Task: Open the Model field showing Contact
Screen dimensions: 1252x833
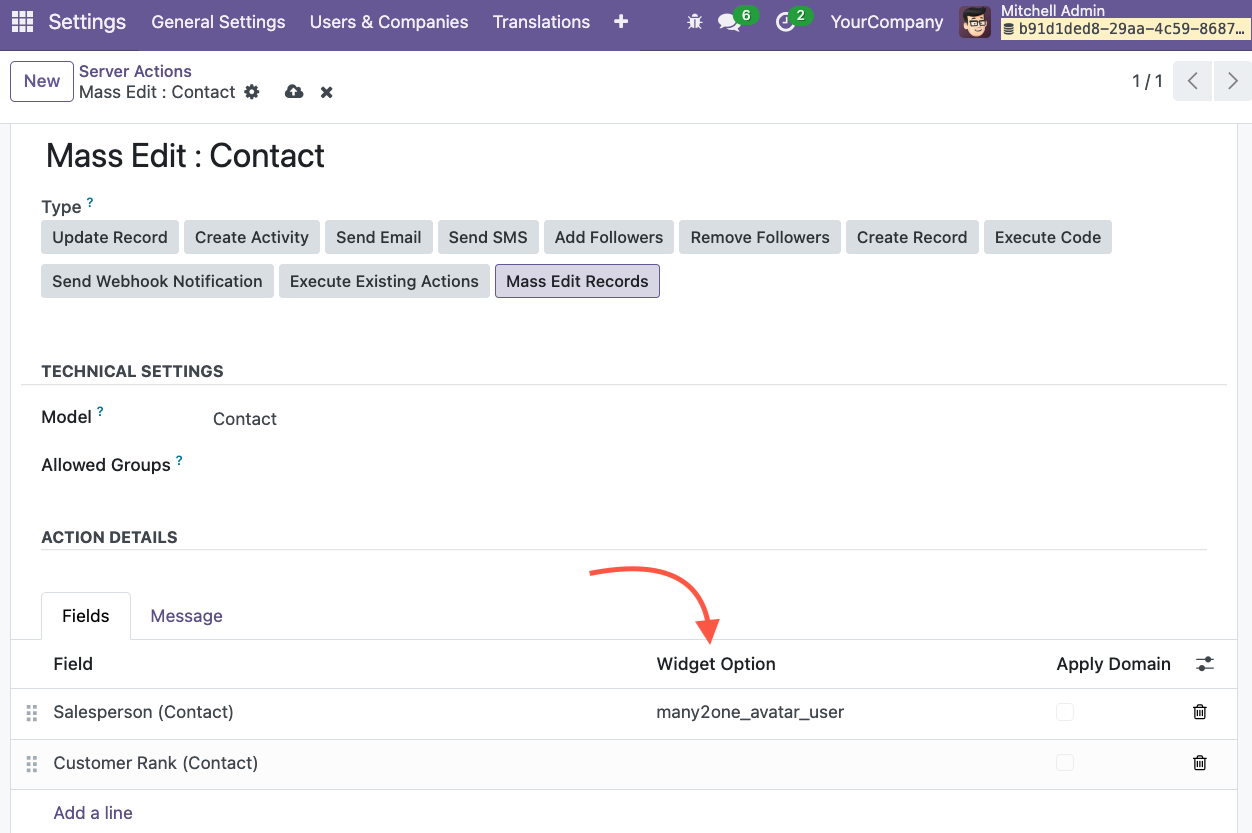Action: click(x=245, y=419)
